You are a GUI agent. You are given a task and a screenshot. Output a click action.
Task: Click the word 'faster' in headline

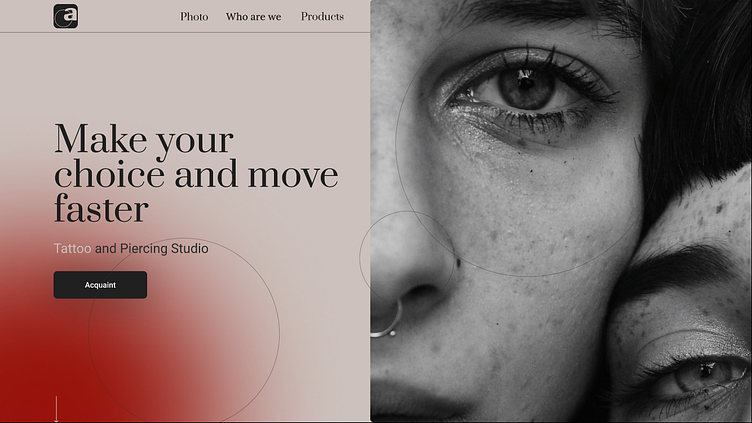(101, 210)
